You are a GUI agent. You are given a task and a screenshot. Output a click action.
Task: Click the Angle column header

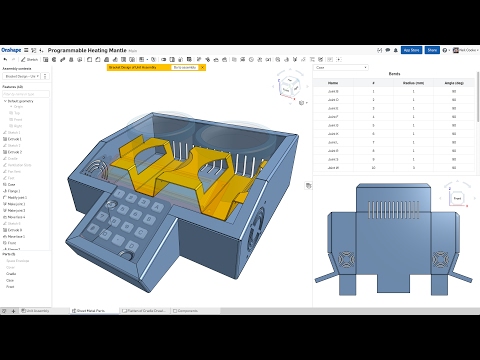point(454,83)
